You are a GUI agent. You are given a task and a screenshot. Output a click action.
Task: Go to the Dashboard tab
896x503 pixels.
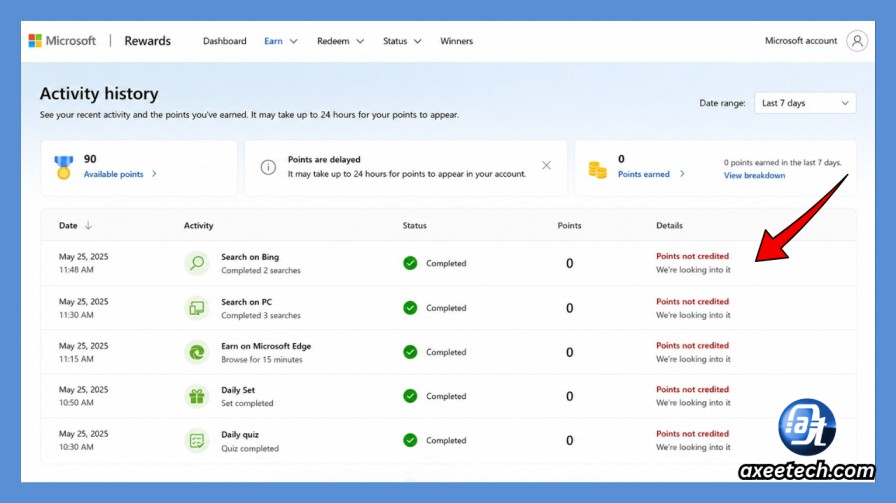[225, 41]
